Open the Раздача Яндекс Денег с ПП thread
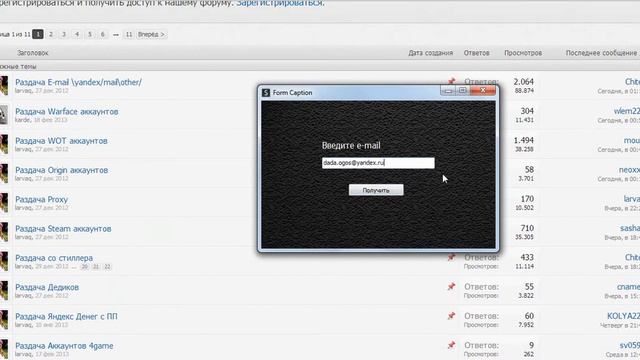Screen dimensions: 640x360 [66, 316]
